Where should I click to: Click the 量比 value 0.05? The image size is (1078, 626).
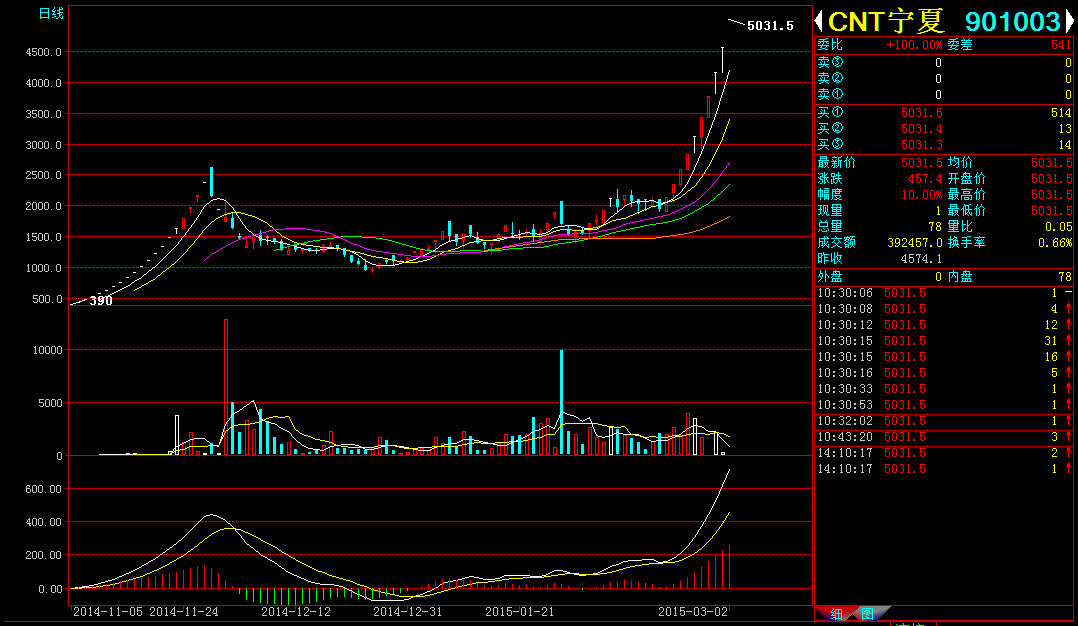click(x=1059, y=227)
